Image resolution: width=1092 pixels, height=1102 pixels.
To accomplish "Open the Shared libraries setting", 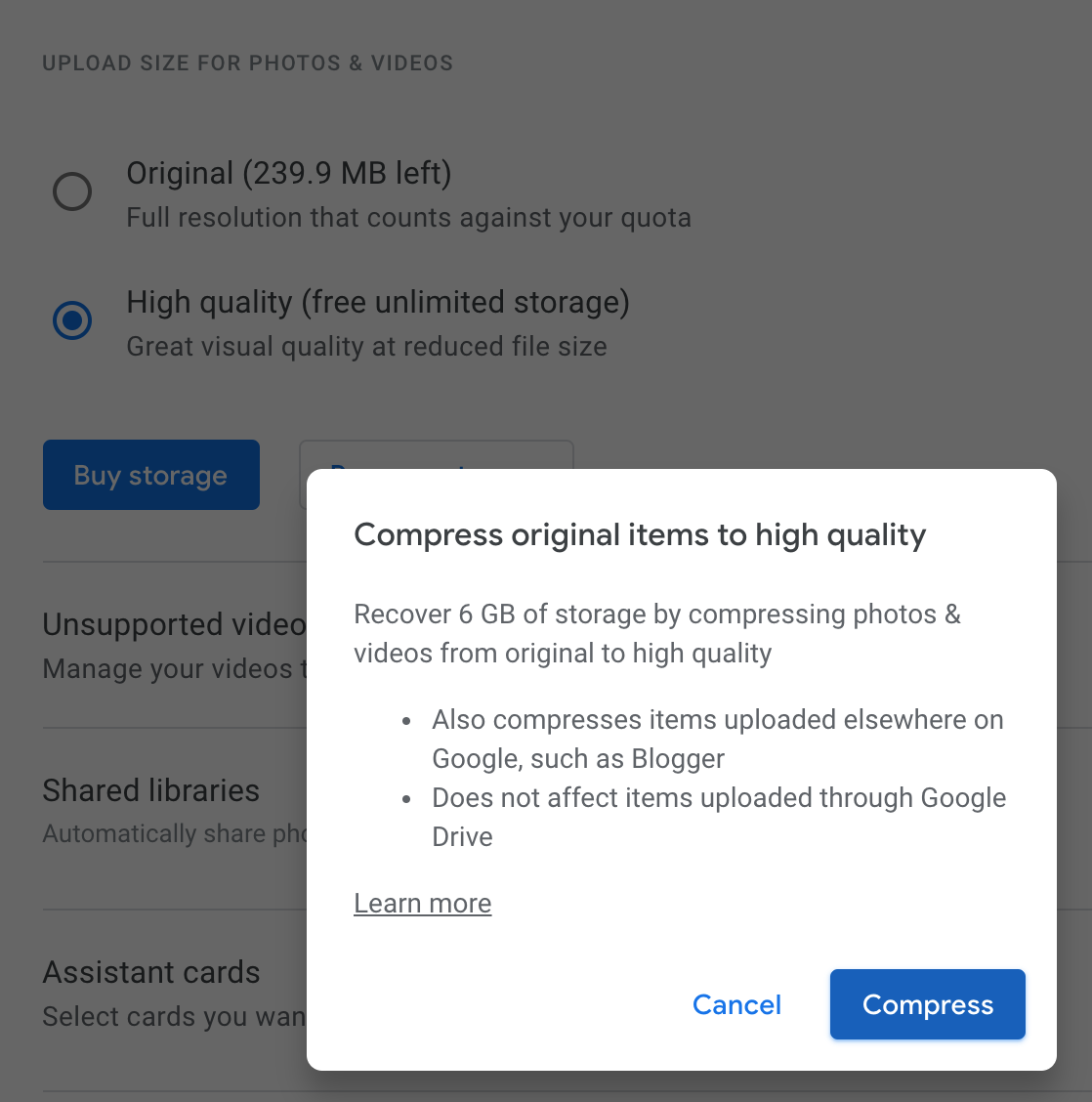I will click(150, 791).
